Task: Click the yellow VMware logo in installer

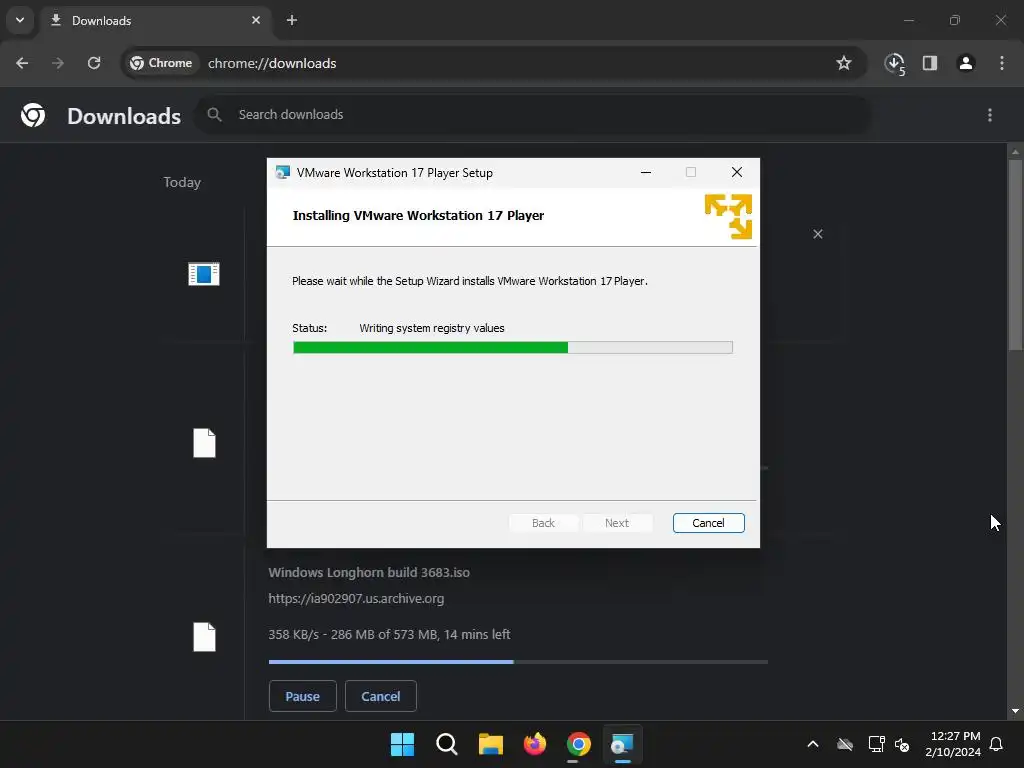Action: 728,216
